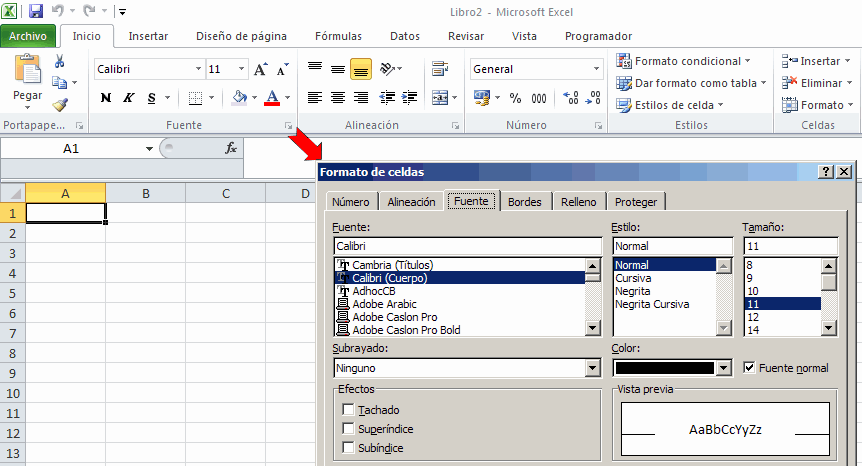The height and width of the screenshot is (466, 862).
Task: Click the increase indent icon
Action: pos(410,98)
